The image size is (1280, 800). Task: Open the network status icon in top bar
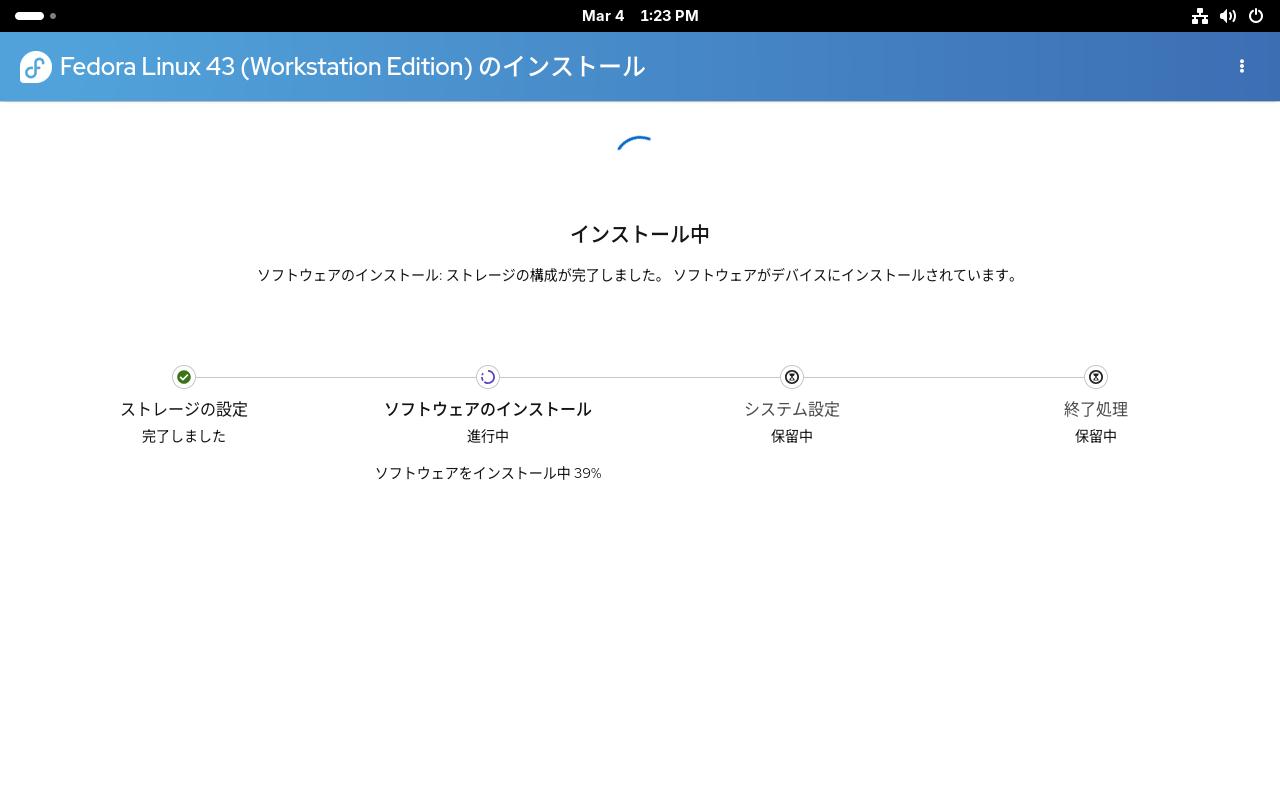pos(1199,16)
